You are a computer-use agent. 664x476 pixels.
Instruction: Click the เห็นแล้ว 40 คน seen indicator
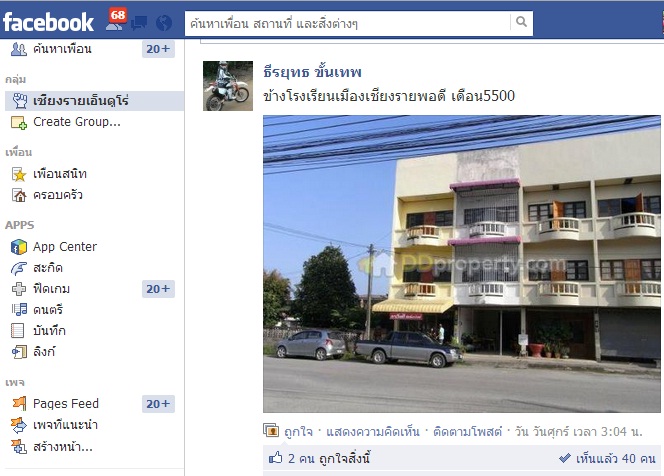tap(607, 458)
